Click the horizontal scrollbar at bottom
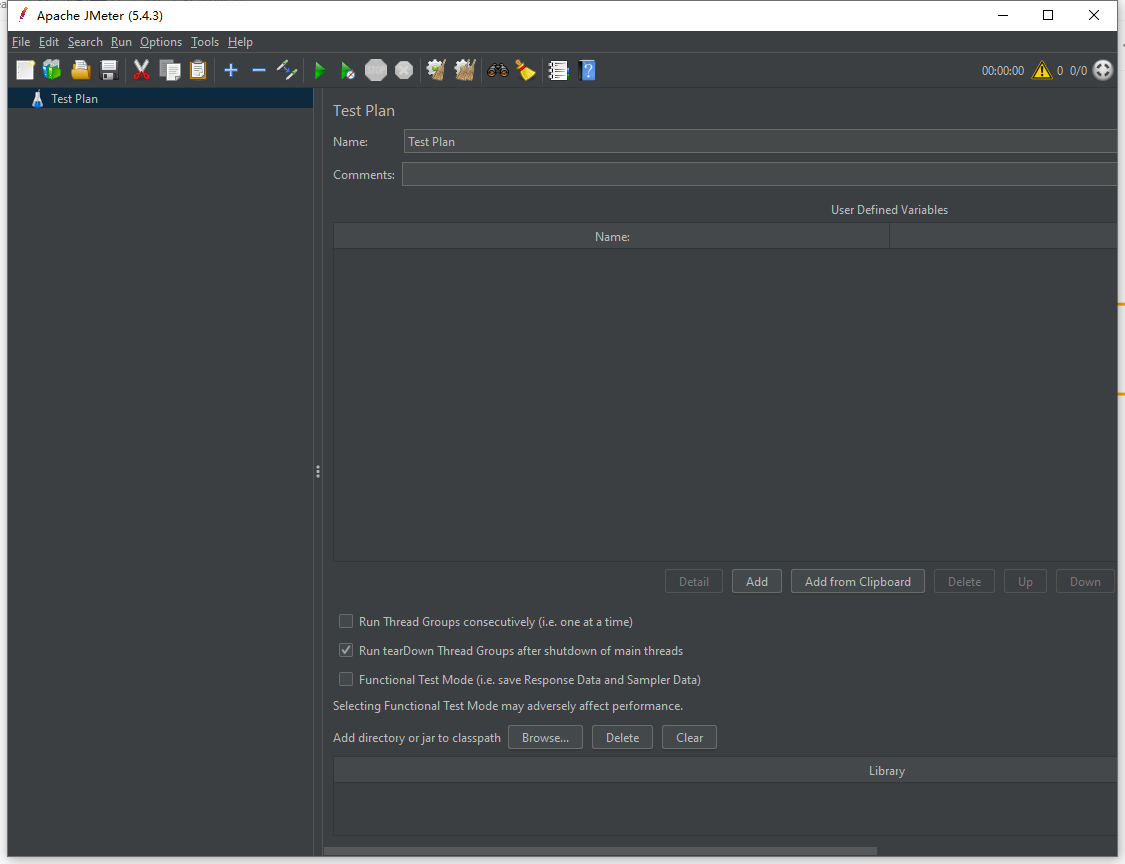The image size is (1125, 864). pos(601,851)
